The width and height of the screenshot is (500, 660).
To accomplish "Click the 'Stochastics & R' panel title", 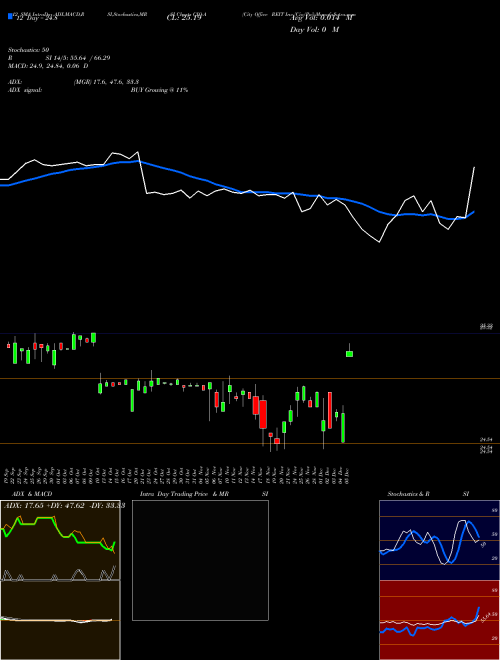I will click(408, 494).
